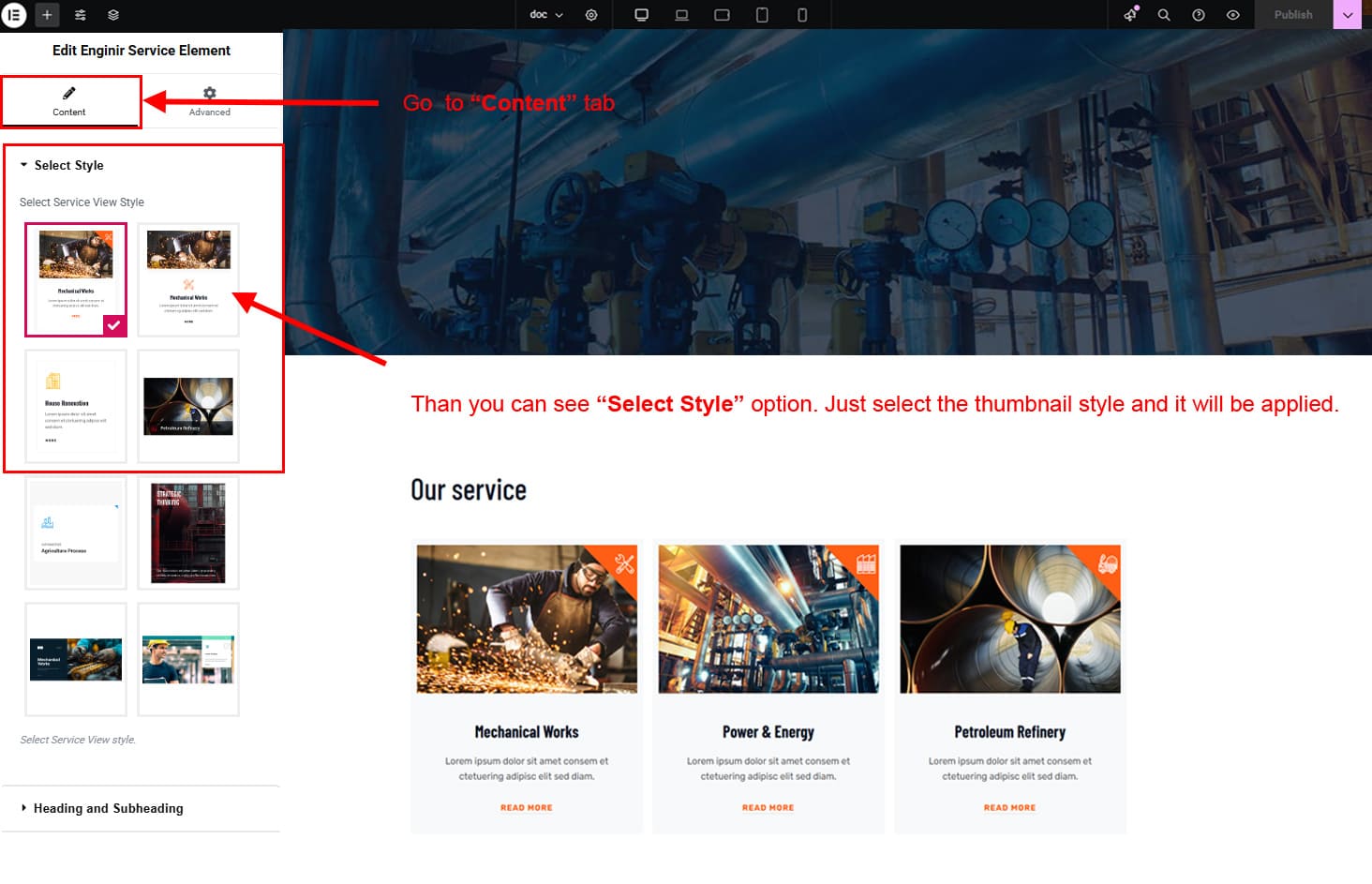Select the first service style with checkmark
Image resolution: width=1372 pixels, height=884 pixels.
[x=76, y=279]
